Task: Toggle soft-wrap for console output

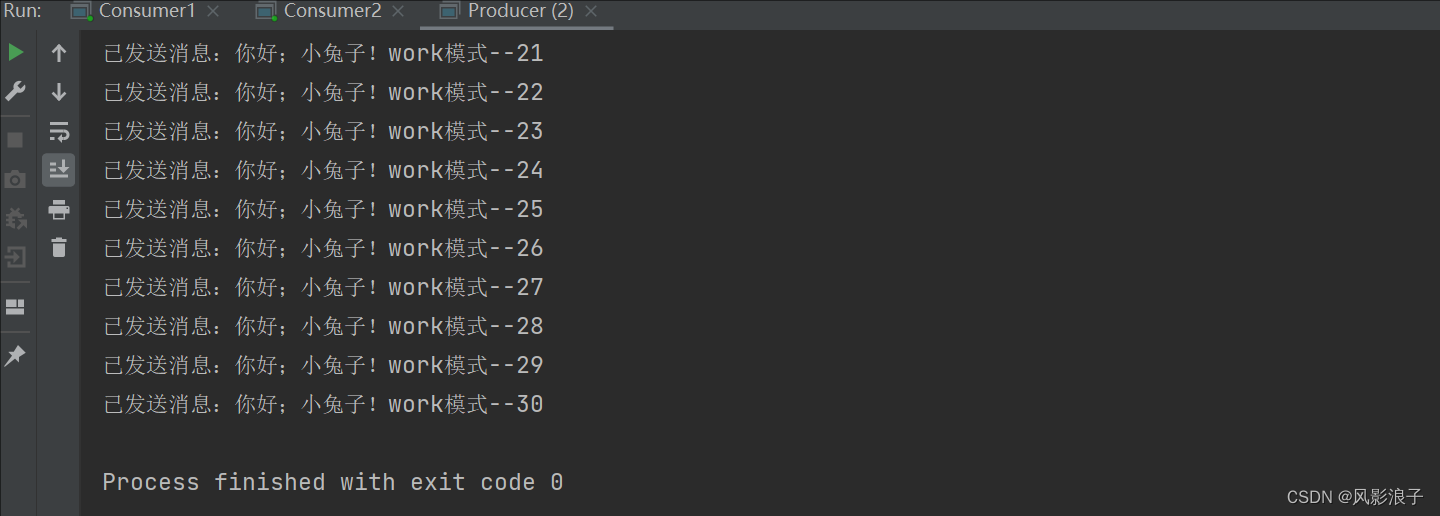Action: pos(59,131)
